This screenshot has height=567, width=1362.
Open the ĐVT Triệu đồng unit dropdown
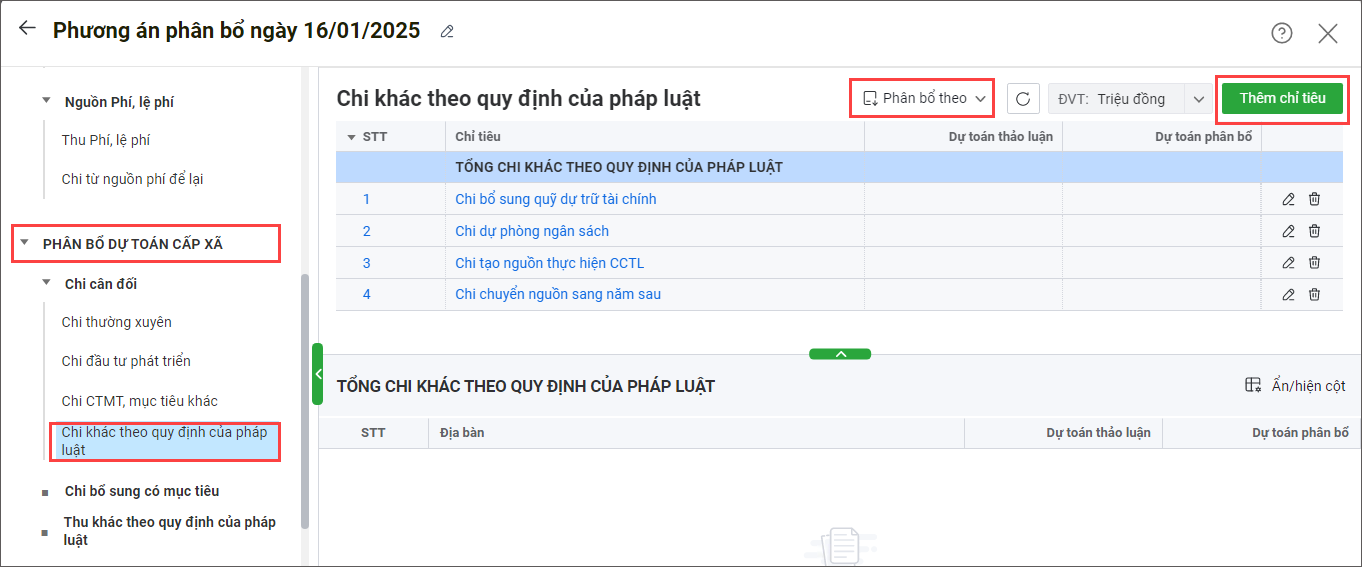click(x=1198, y=99)
